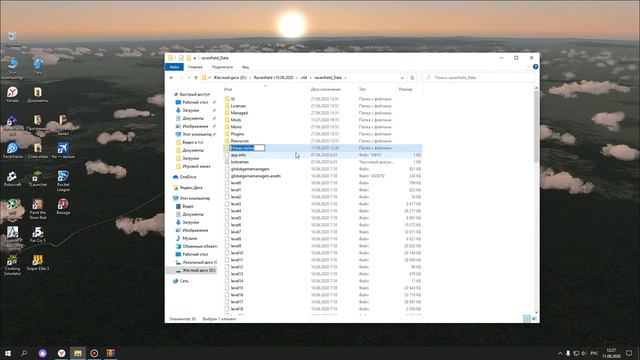
Task: Refresh the ravenfield_Data folder view
Action: point(412,78)
